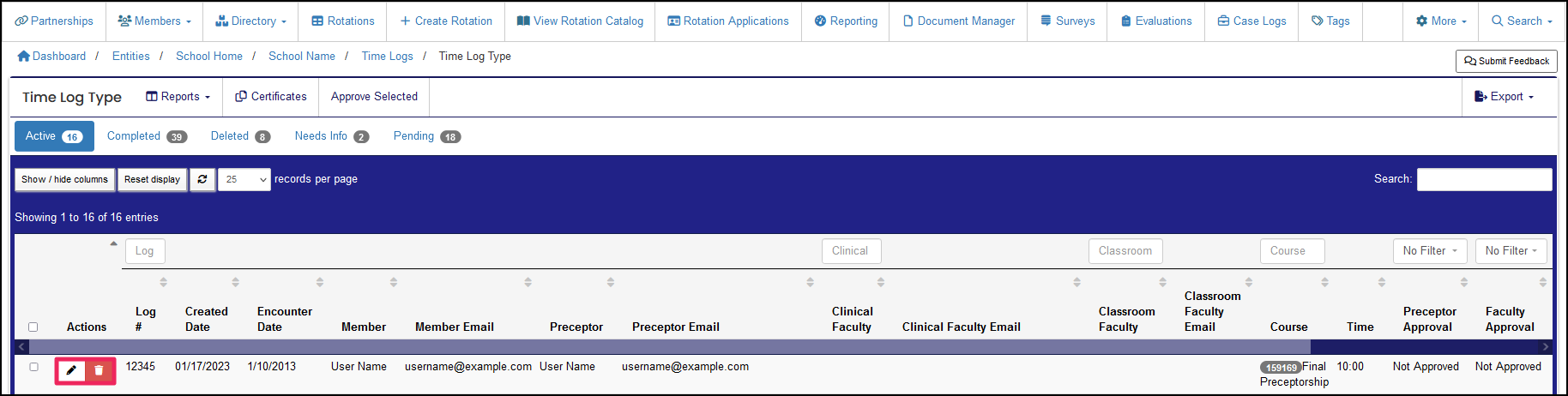Click Show / hide columns button
1568x396 pixels.
(x=64, y=179)
